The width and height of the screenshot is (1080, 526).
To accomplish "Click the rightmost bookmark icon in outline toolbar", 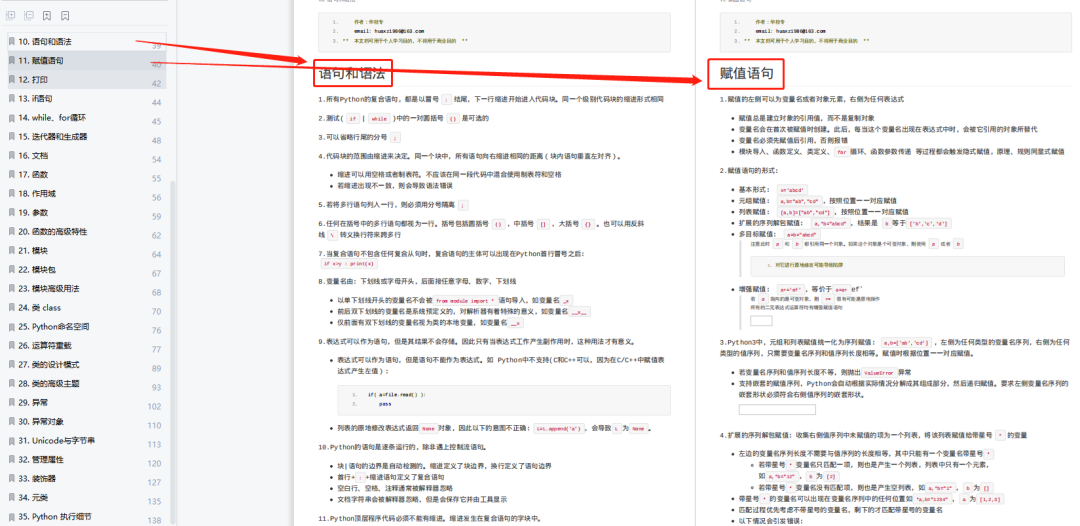I will [x=65, y=15].
